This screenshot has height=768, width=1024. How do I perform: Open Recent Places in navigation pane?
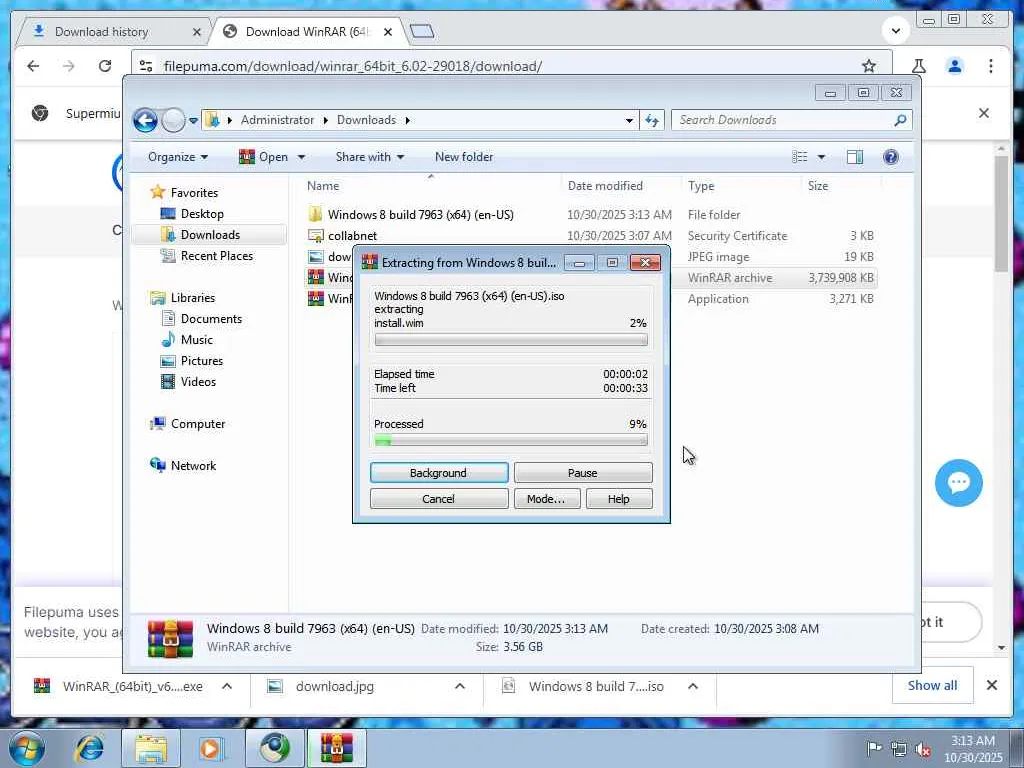[216, 256]
